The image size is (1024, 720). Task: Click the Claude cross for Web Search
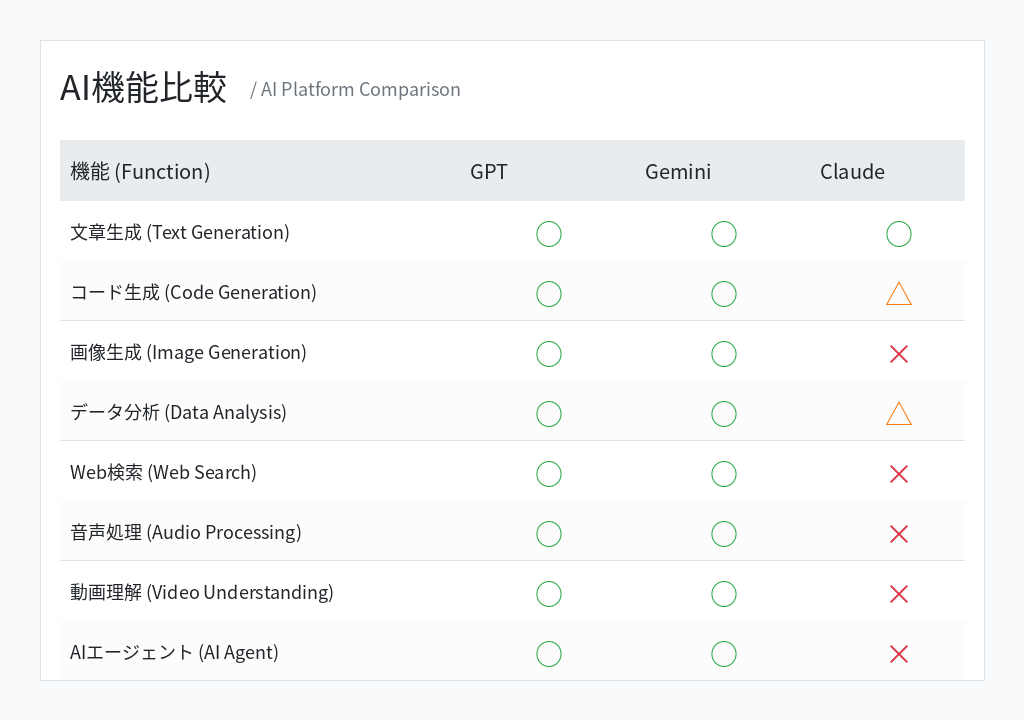899,474
